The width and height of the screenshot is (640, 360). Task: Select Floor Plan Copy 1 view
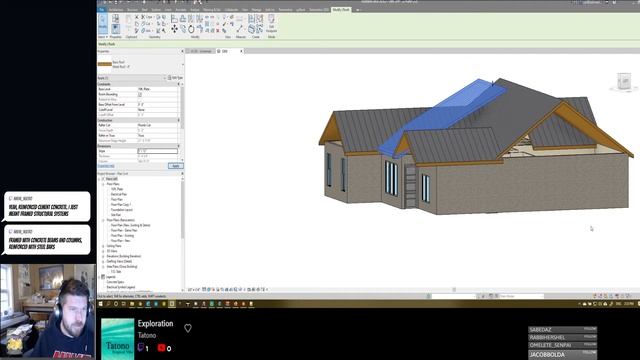tap(121, 204)
